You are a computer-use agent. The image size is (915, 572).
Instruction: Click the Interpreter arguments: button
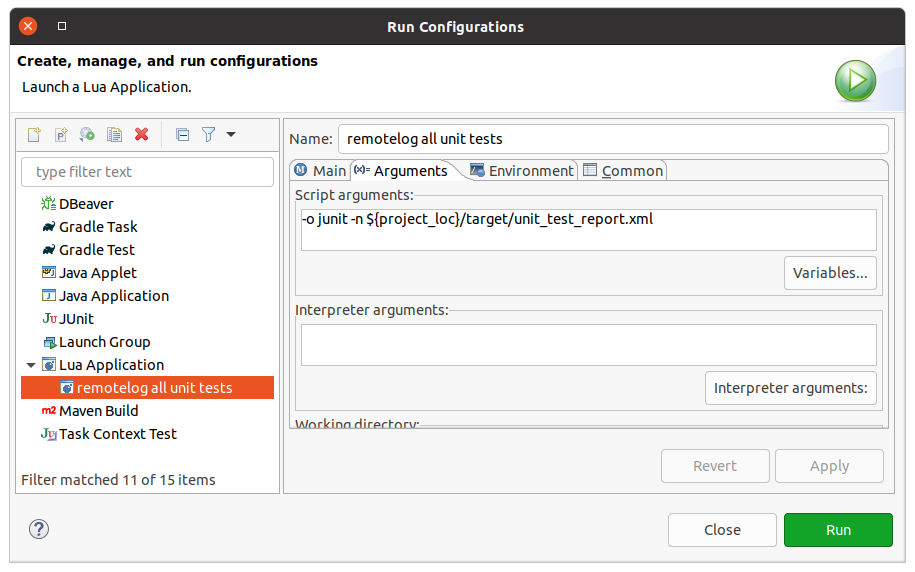(790, 388)
